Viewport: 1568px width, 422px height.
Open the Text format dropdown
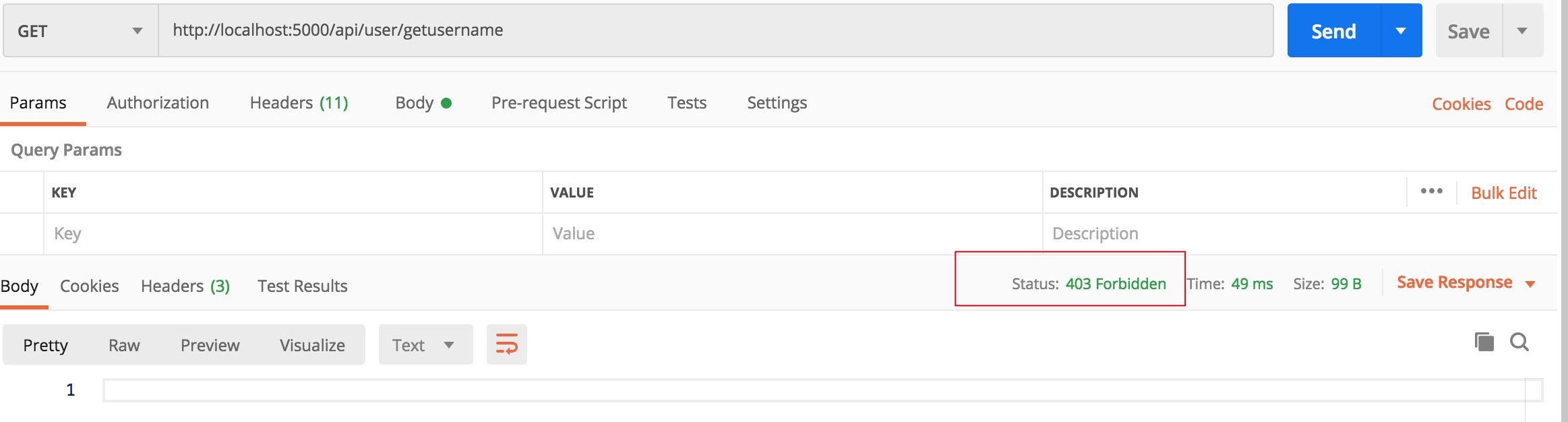(x=425, y=345)
